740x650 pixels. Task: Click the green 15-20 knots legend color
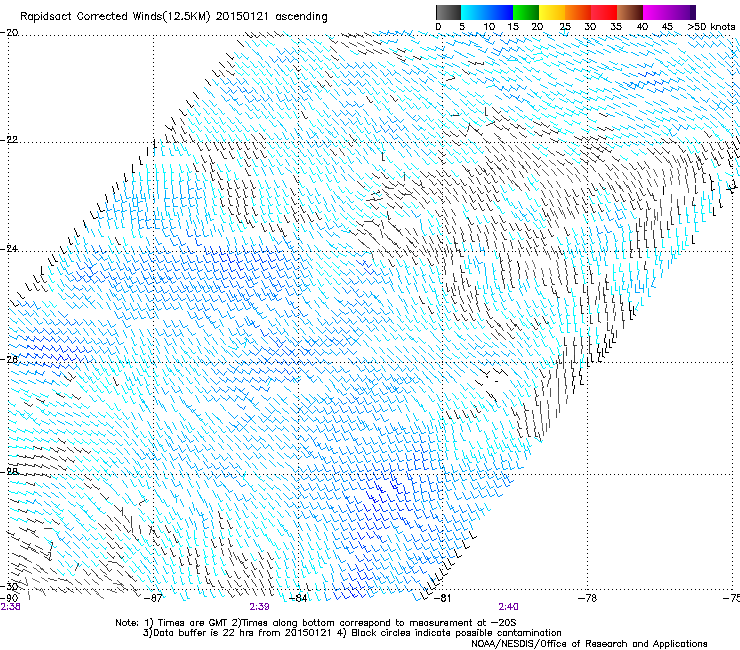526,12
